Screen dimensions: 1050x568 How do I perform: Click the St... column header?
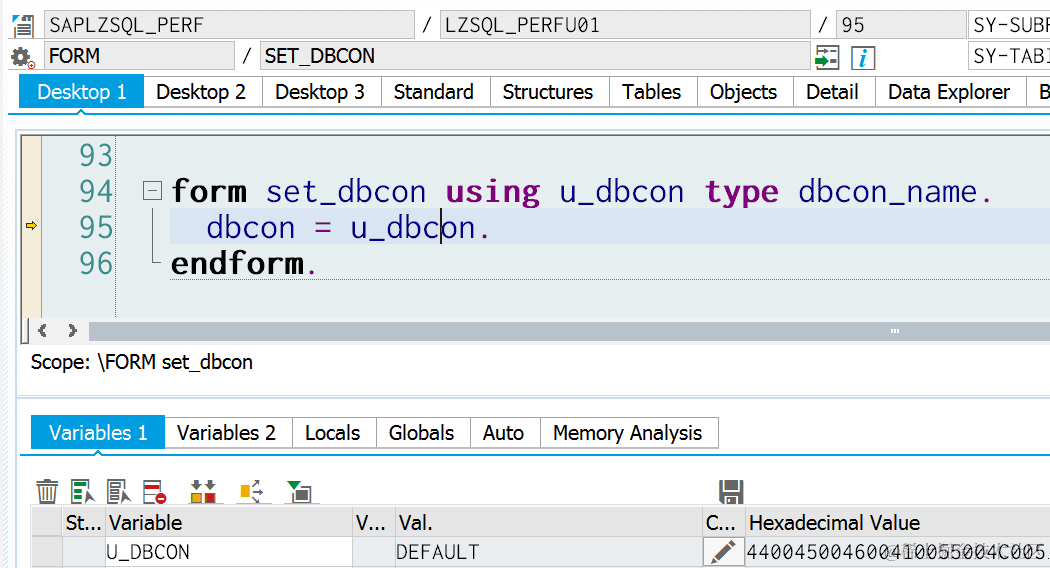click(84, 522)
